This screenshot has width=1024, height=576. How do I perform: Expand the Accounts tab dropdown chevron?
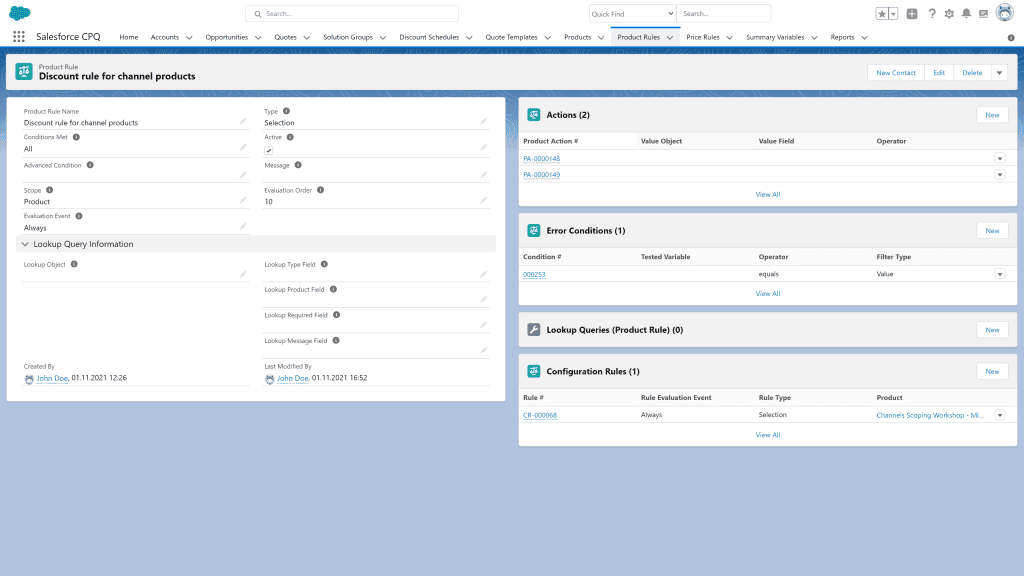pos(189,38)
